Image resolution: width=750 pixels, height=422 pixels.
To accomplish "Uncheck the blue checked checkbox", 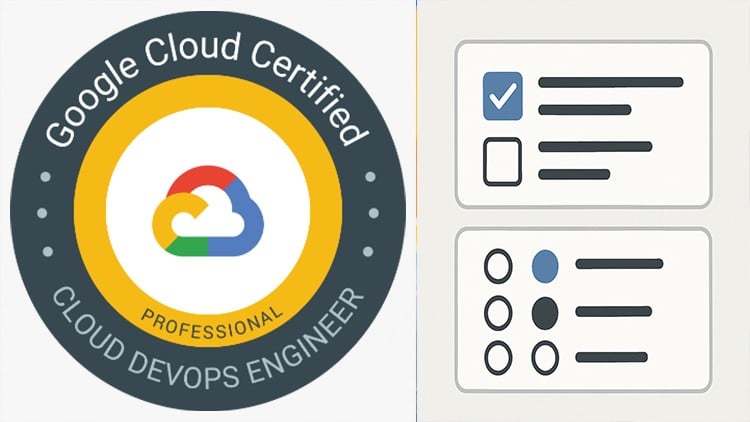I will 503,94.
